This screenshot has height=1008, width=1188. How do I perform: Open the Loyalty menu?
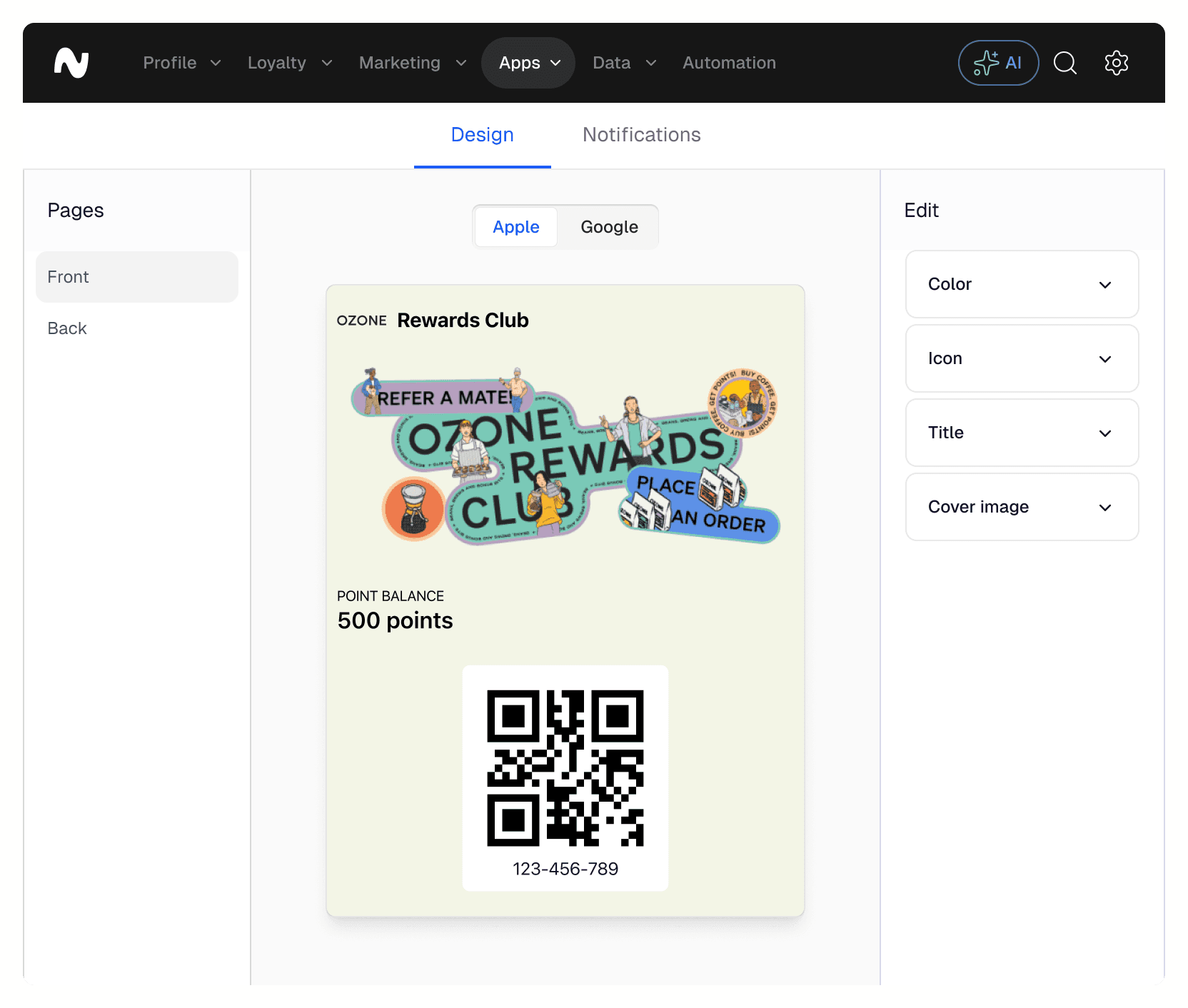[x=290, y=63]
